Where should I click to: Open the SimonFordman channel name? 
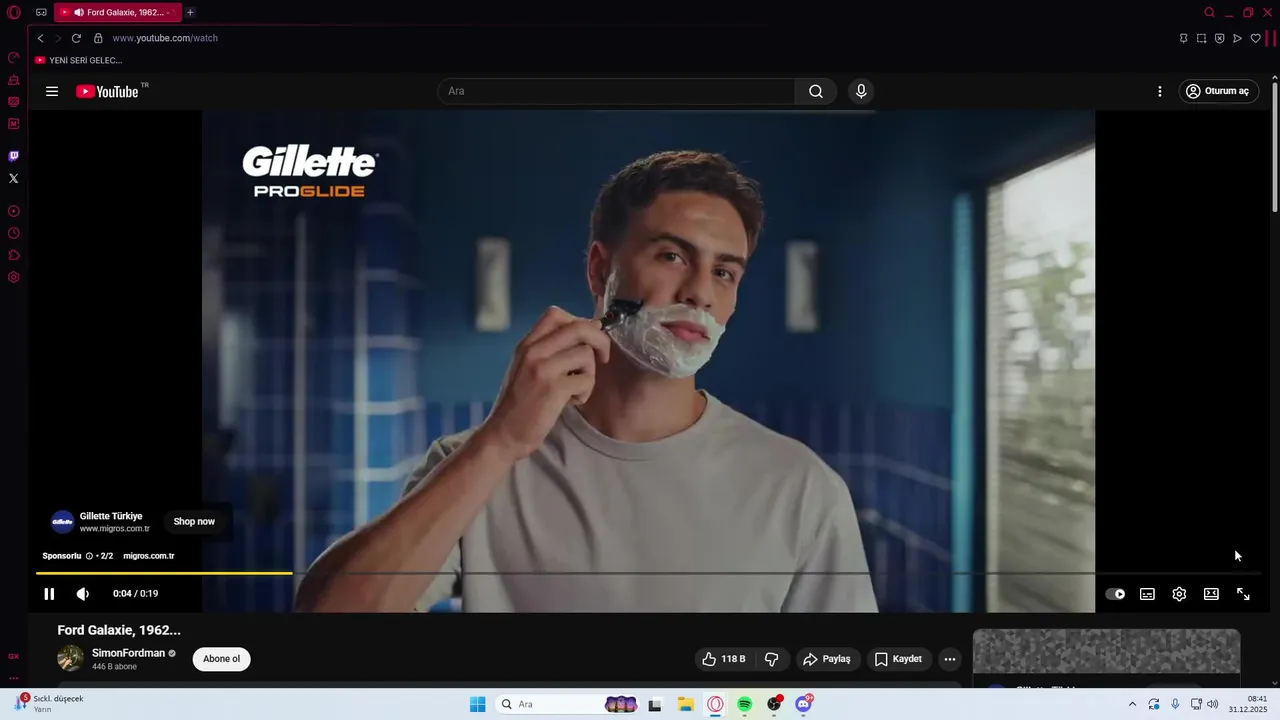(128, 653)
